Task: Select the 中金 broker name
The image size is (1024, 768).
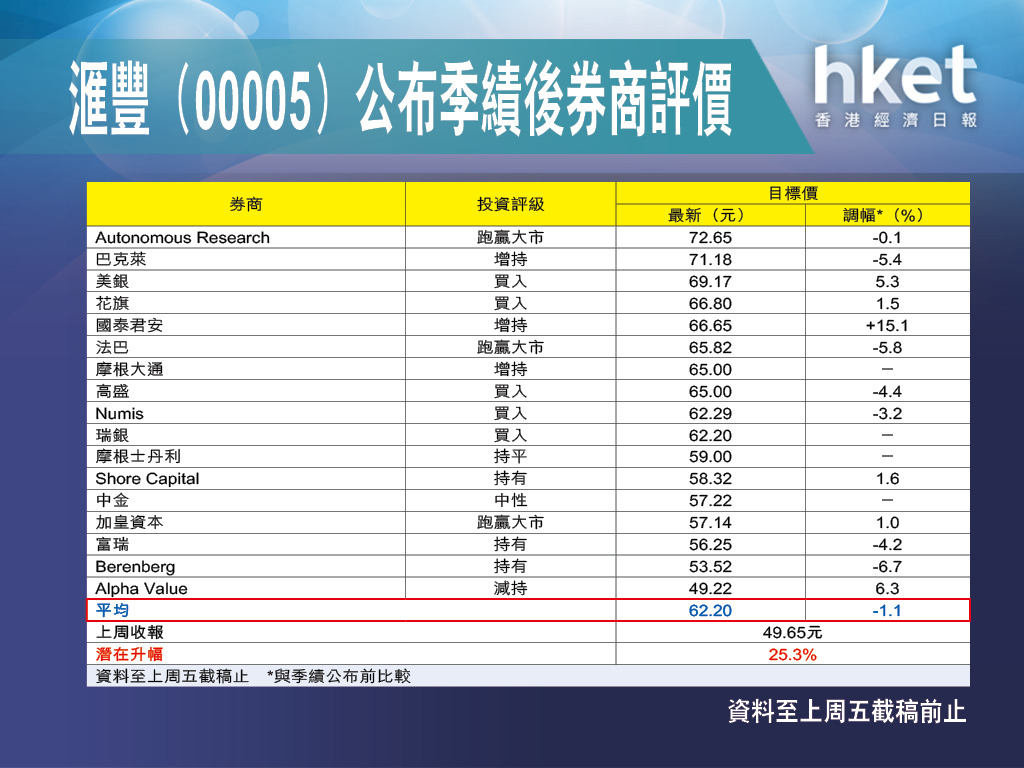Action: tap(112, 500)
